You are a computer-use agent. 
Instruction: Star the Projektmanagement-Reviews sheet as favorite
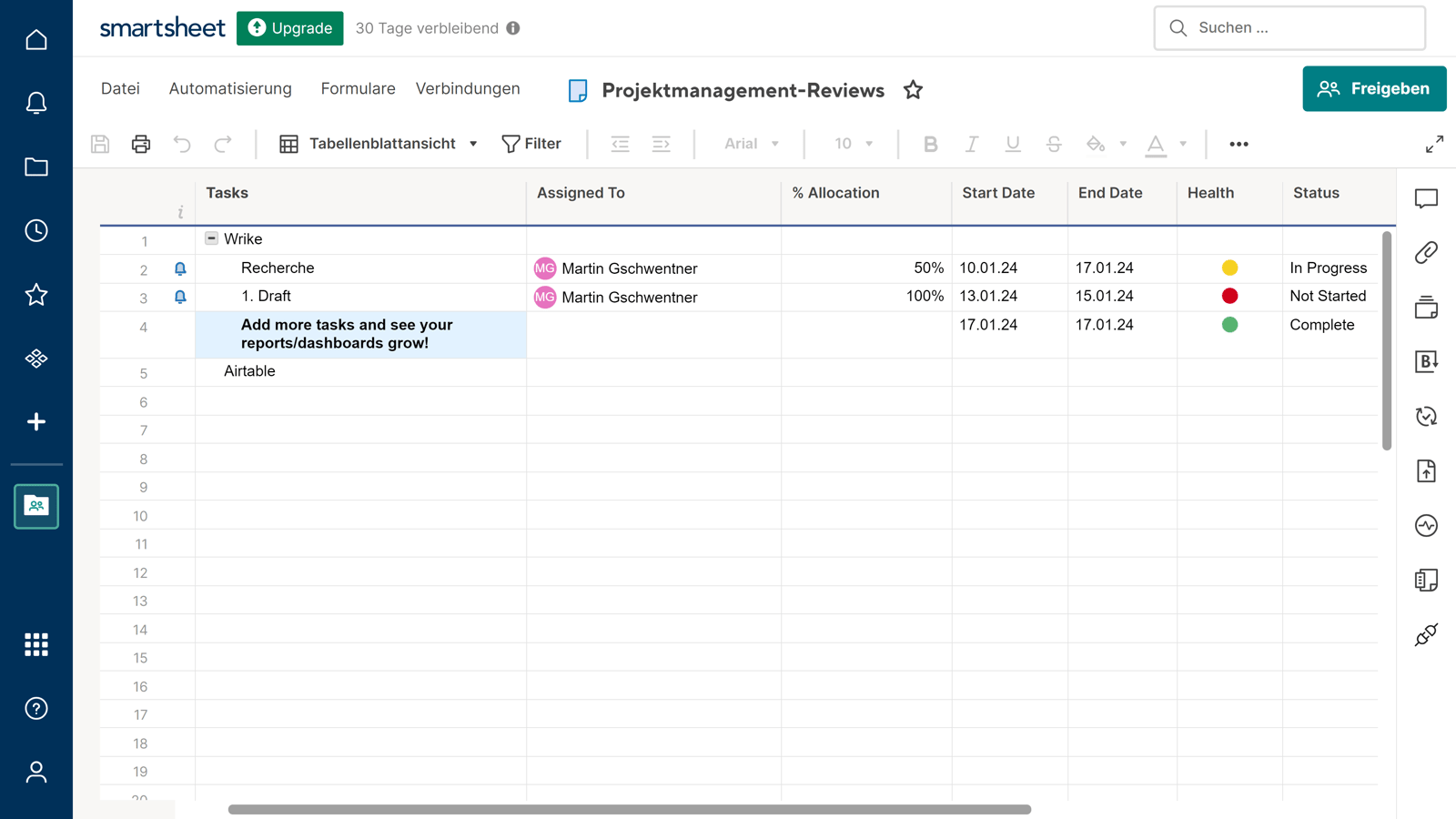[x=912, y=89]
